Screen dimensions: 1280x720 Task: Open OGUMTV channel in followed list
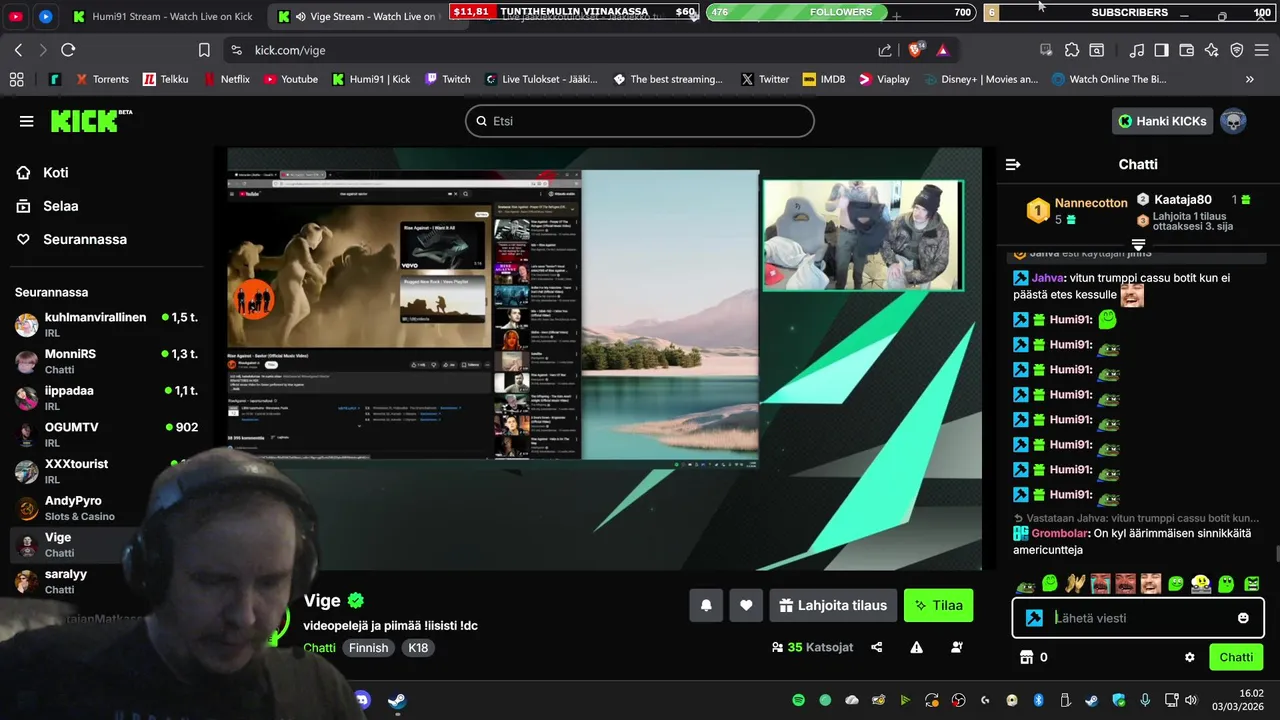[x=106, y=434]
